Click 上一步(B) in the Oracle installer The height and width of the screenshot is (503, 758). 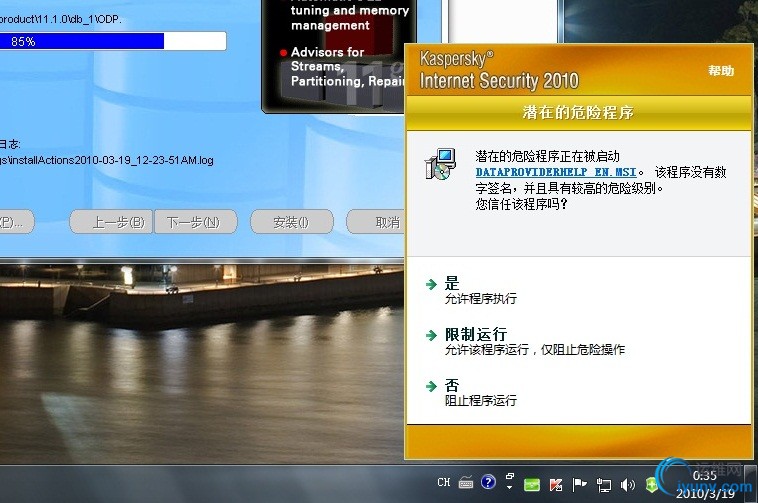[111, 222]
